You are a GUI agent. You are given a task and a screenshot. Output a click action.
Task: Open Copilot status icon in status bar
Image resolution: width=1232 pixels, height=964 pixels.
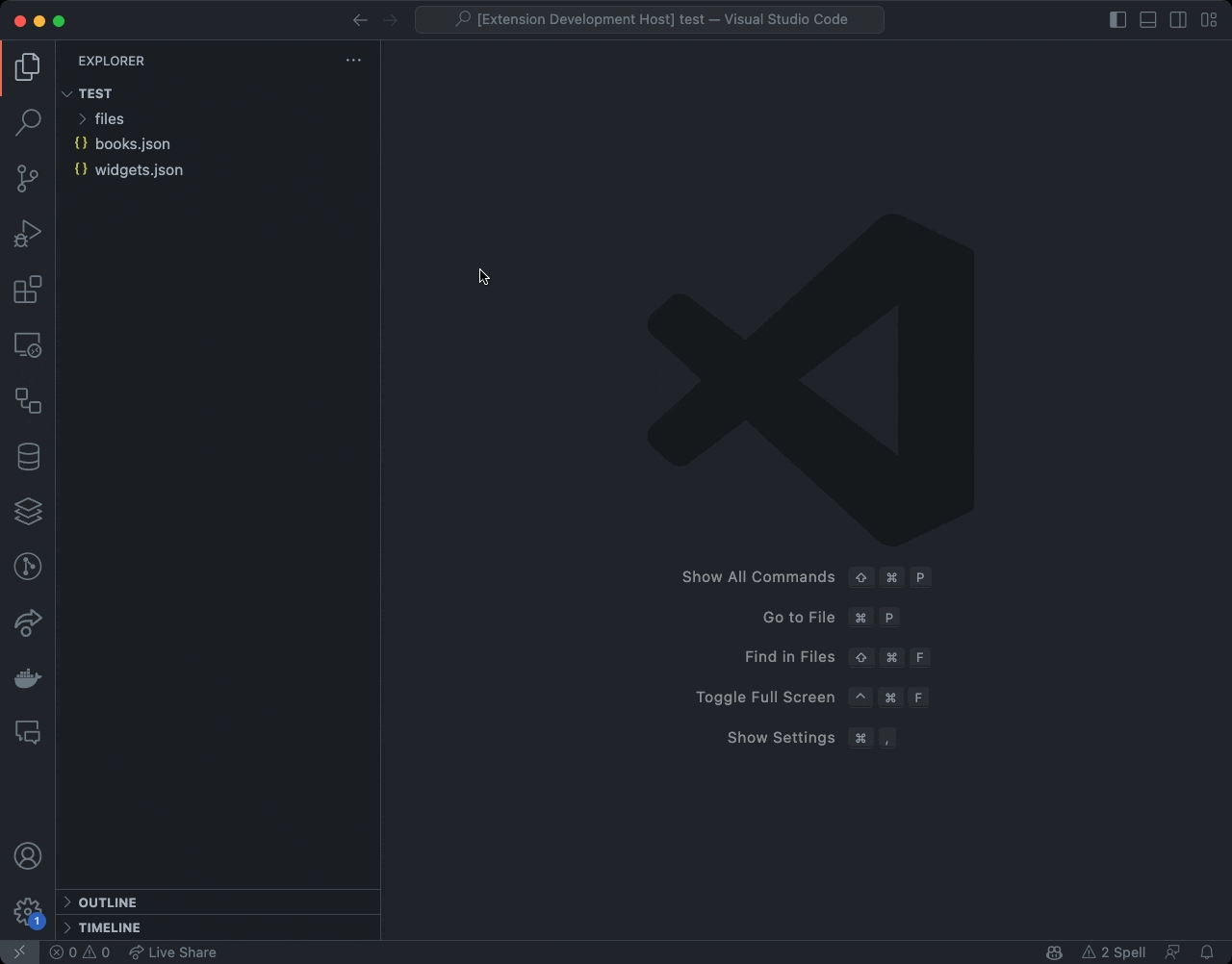click(1054, 952)
